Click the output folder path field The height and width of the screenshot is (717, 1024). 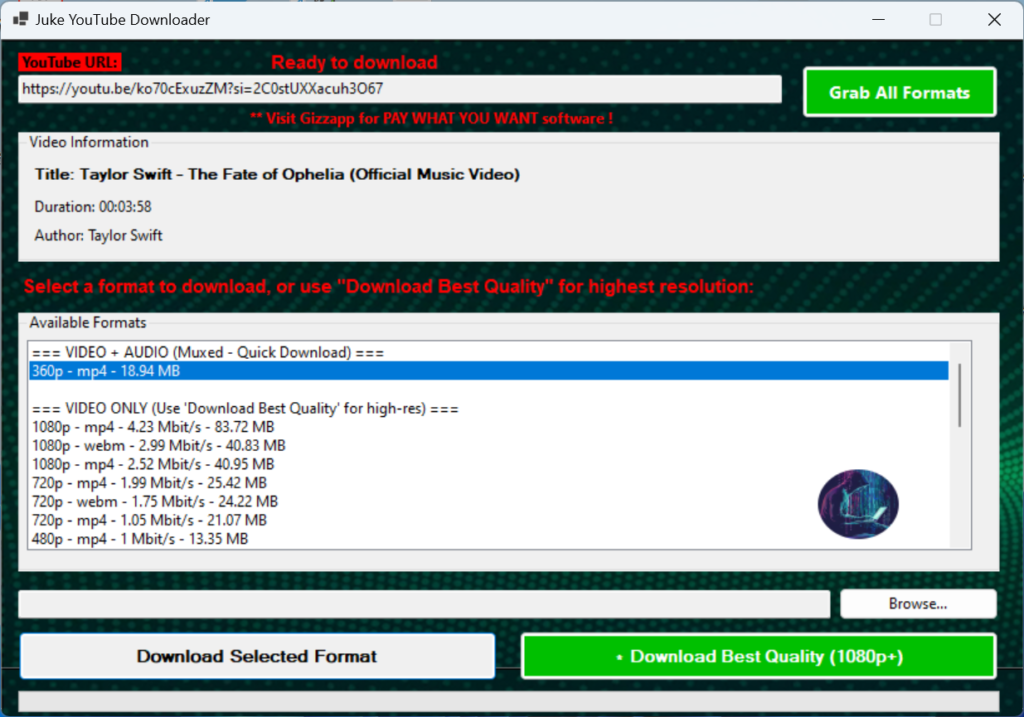[x=424, y=604]
